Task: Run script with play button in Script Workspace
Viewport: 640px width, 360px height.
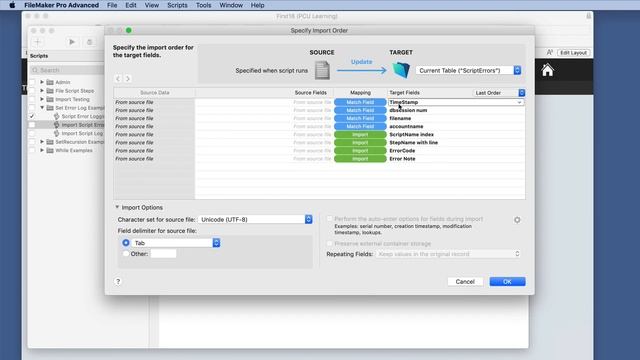Action: click(72, 42)
